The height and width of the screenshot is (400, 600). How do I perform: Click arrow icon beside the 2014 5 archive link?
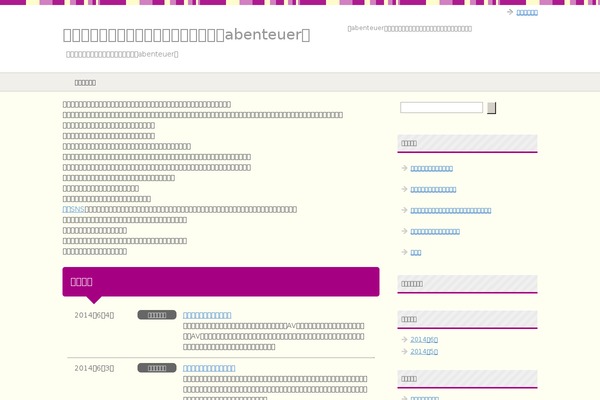[404, 351]
